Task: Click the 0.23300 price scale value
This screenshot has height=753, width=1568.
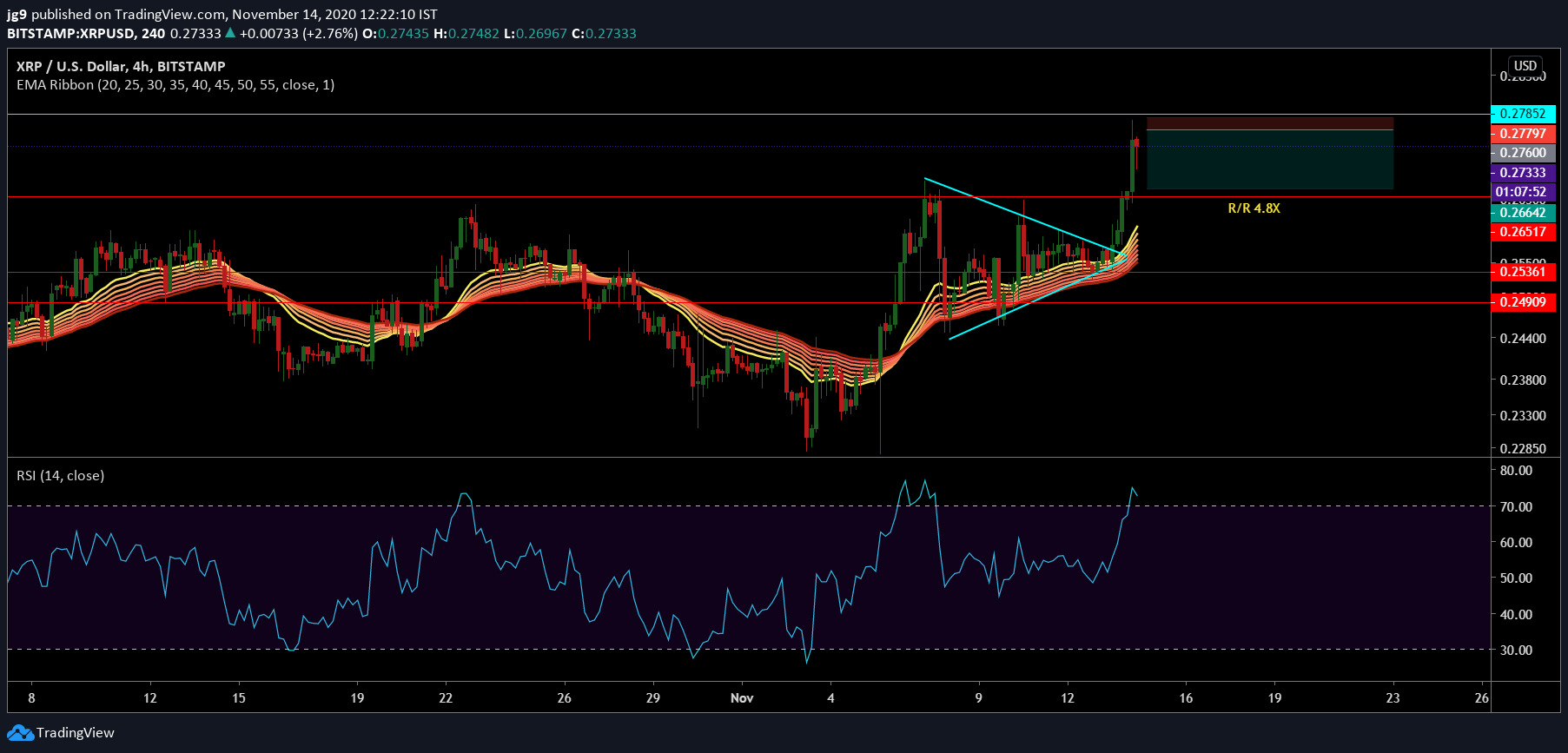Action: pyautogui.click(x=1523, y=416)
